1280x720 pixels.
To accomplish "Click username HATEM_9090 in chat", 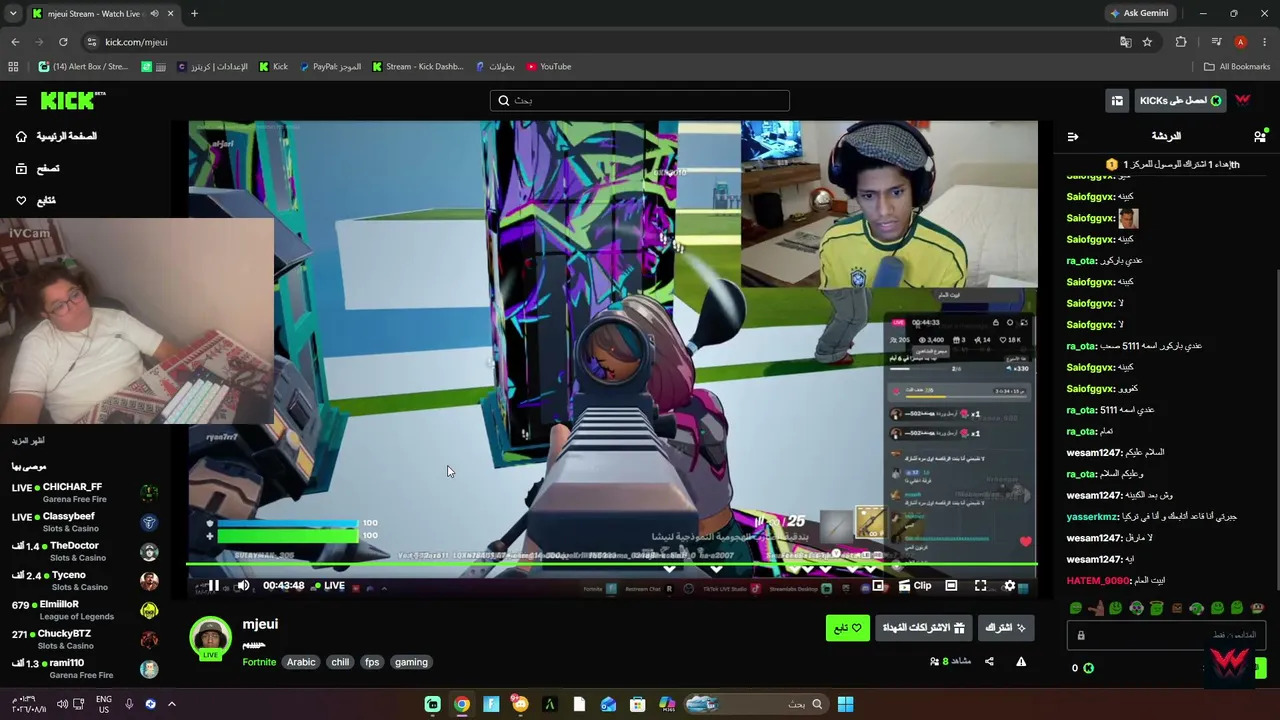I will click(1097, 580).
